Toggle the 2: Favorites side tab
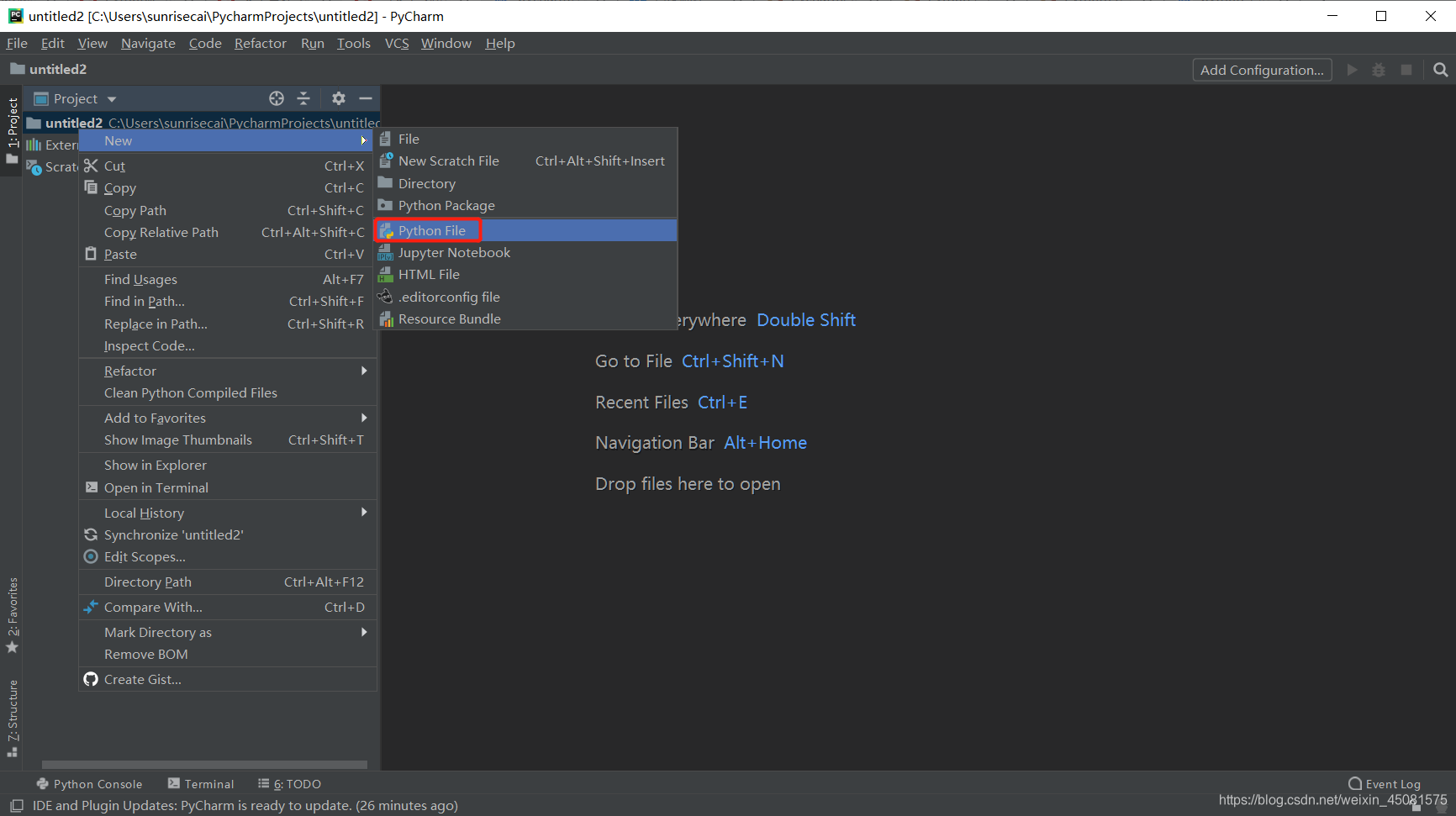1456x816 pixels. tap(12, 615)
